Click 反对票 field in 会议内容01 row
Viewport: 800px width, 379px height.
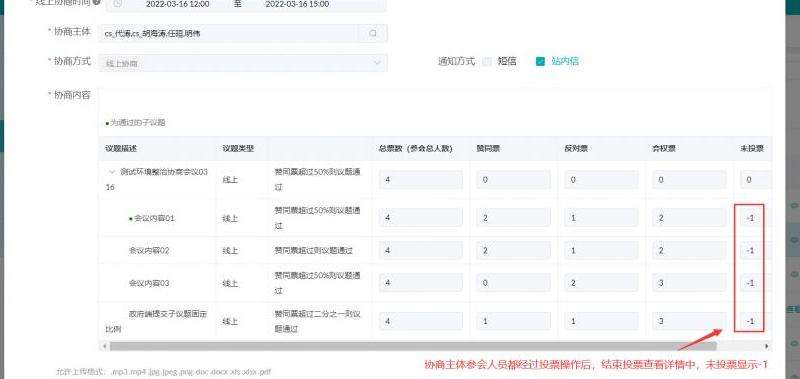coord(601,218)
